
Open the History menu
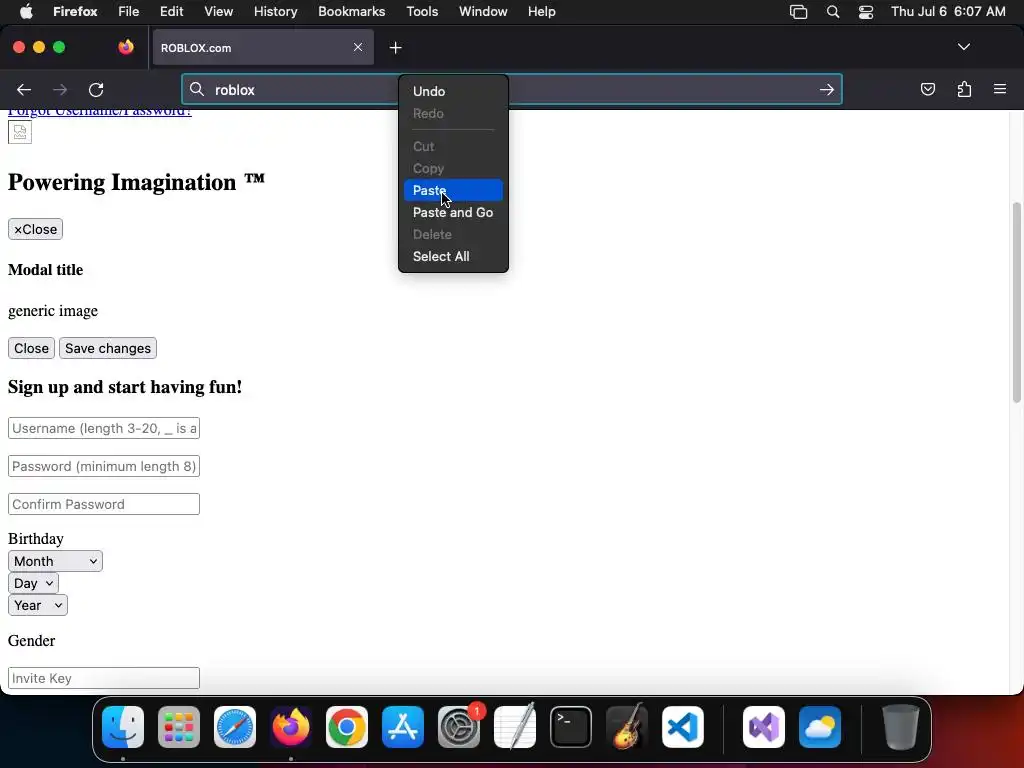(x=275, y=12)
